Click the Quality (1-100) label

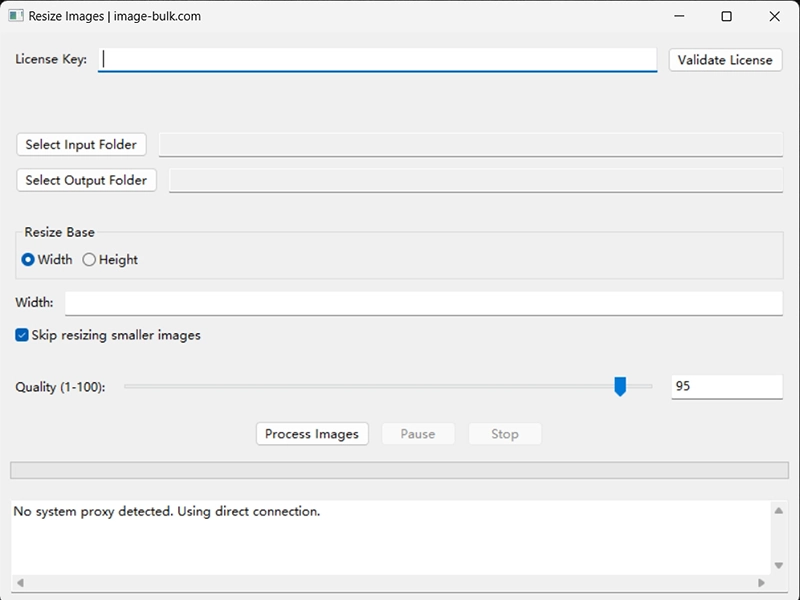(x=60, y=387)
